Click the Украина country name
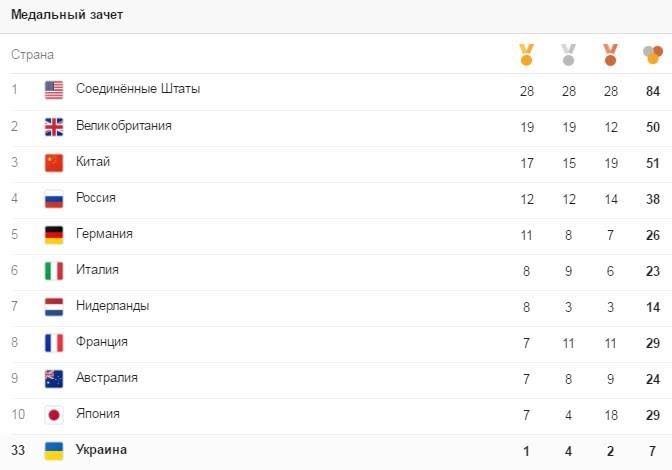The height and width of the screenshot is (470, 672). [102, 449]
